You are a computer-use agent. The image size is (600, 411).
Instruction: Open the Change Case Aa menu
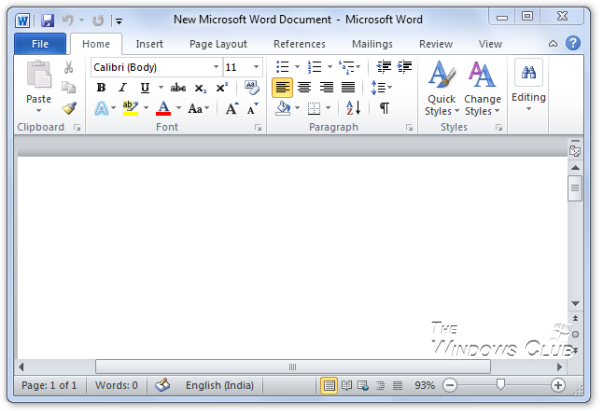pyautogui.click(x=198, y=109)
